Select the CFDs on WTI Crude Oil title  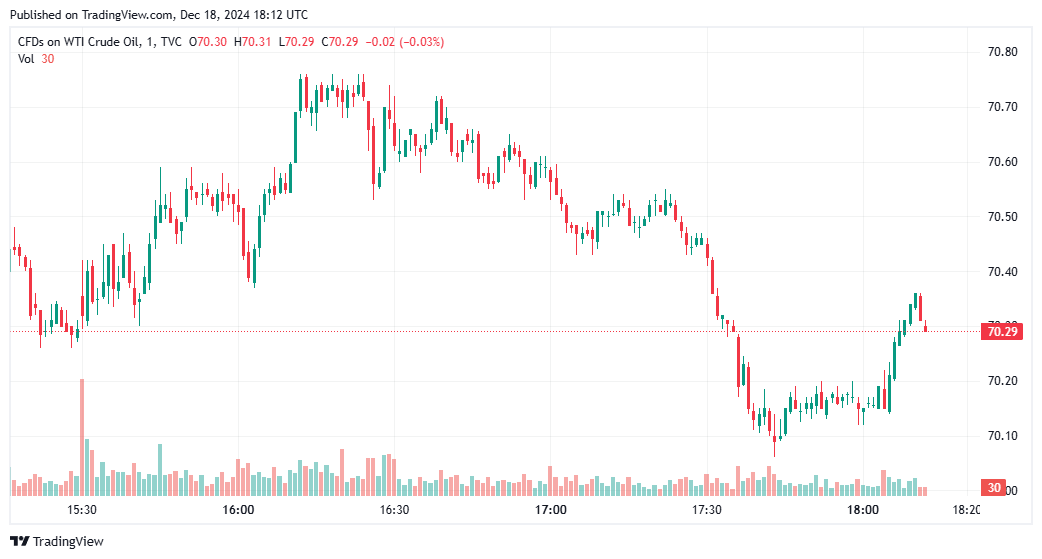click(x=81, y=42)
